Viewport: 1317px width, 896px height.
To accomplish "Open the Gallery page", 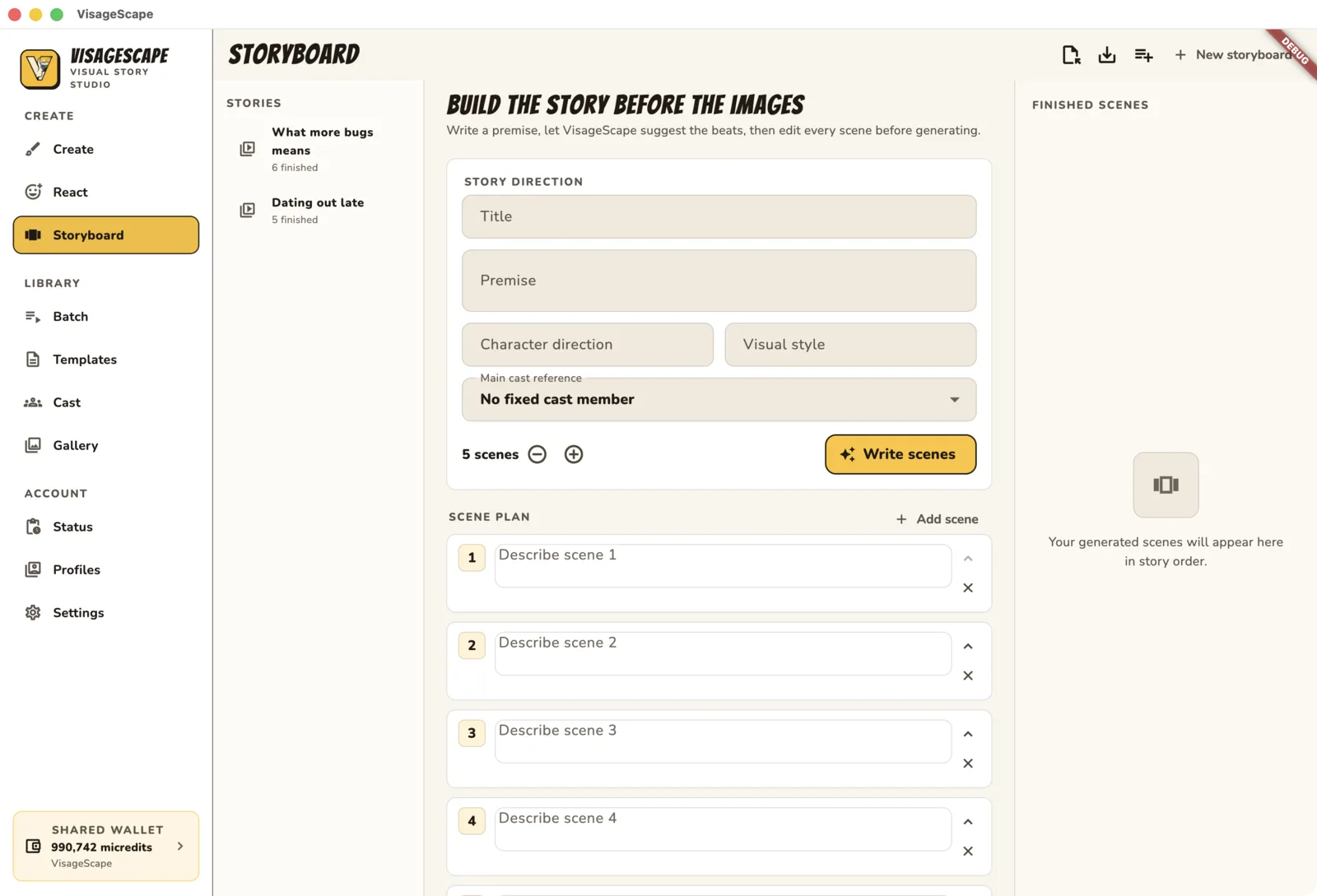I will click(x=105, y=445).
